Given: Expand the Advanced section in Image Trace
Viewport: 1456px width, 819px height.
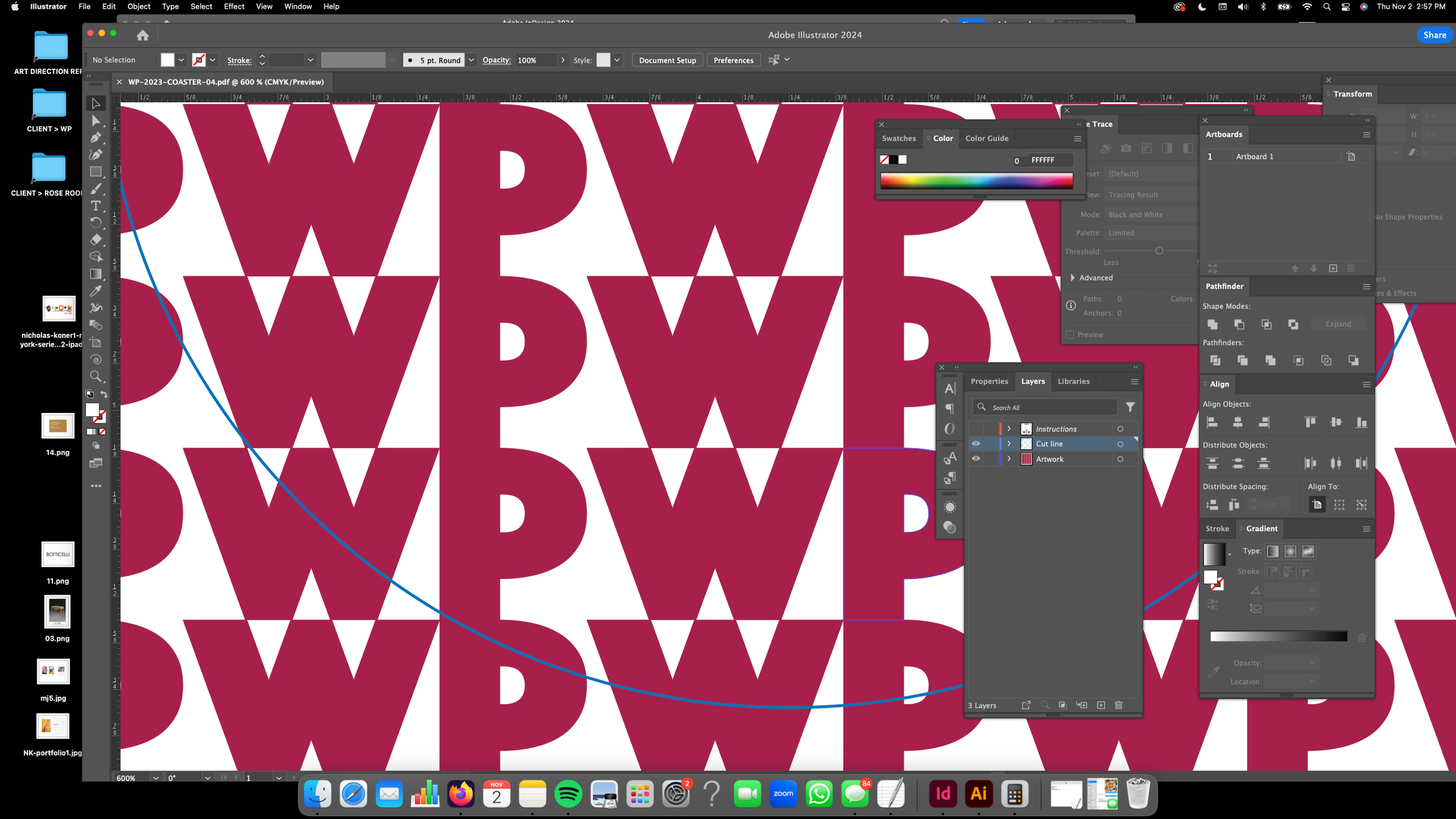Looking at the screenshot, I should tap(1073, 277).
